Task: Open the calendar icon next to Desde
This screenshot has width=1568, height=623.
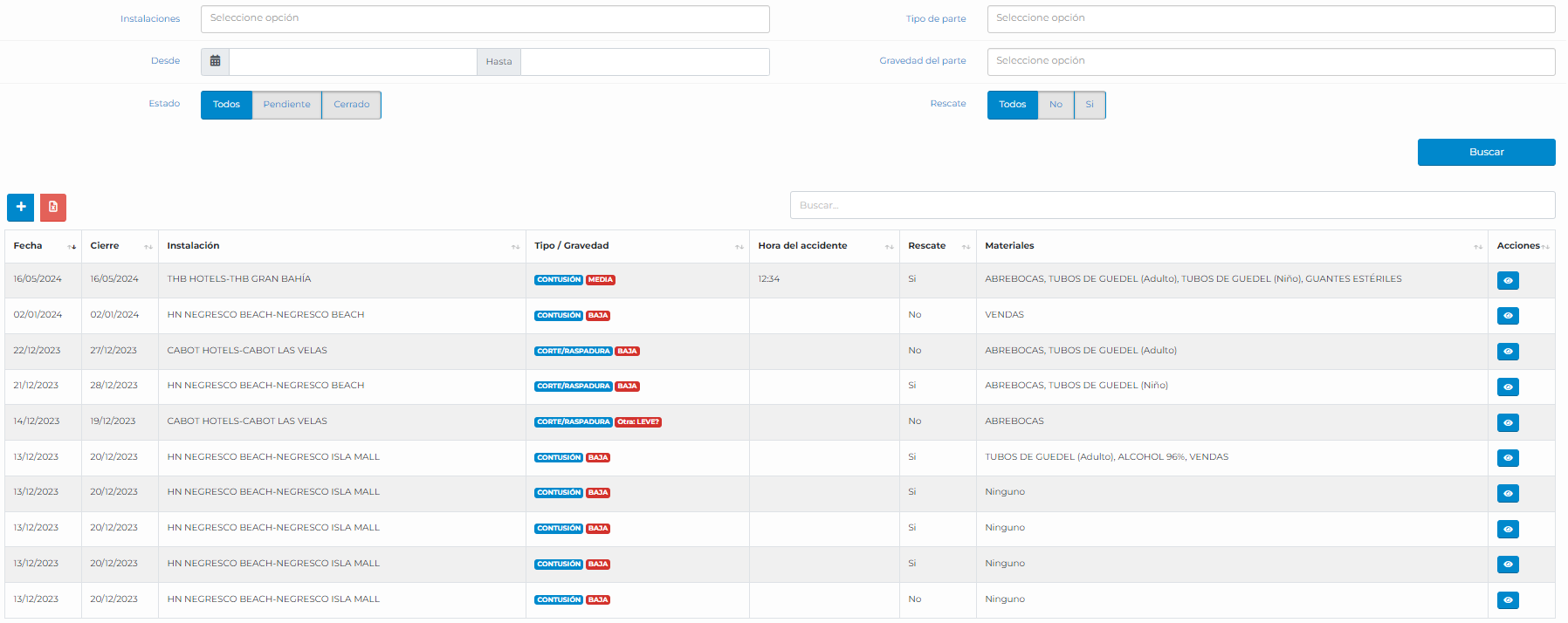Action: 215,61
